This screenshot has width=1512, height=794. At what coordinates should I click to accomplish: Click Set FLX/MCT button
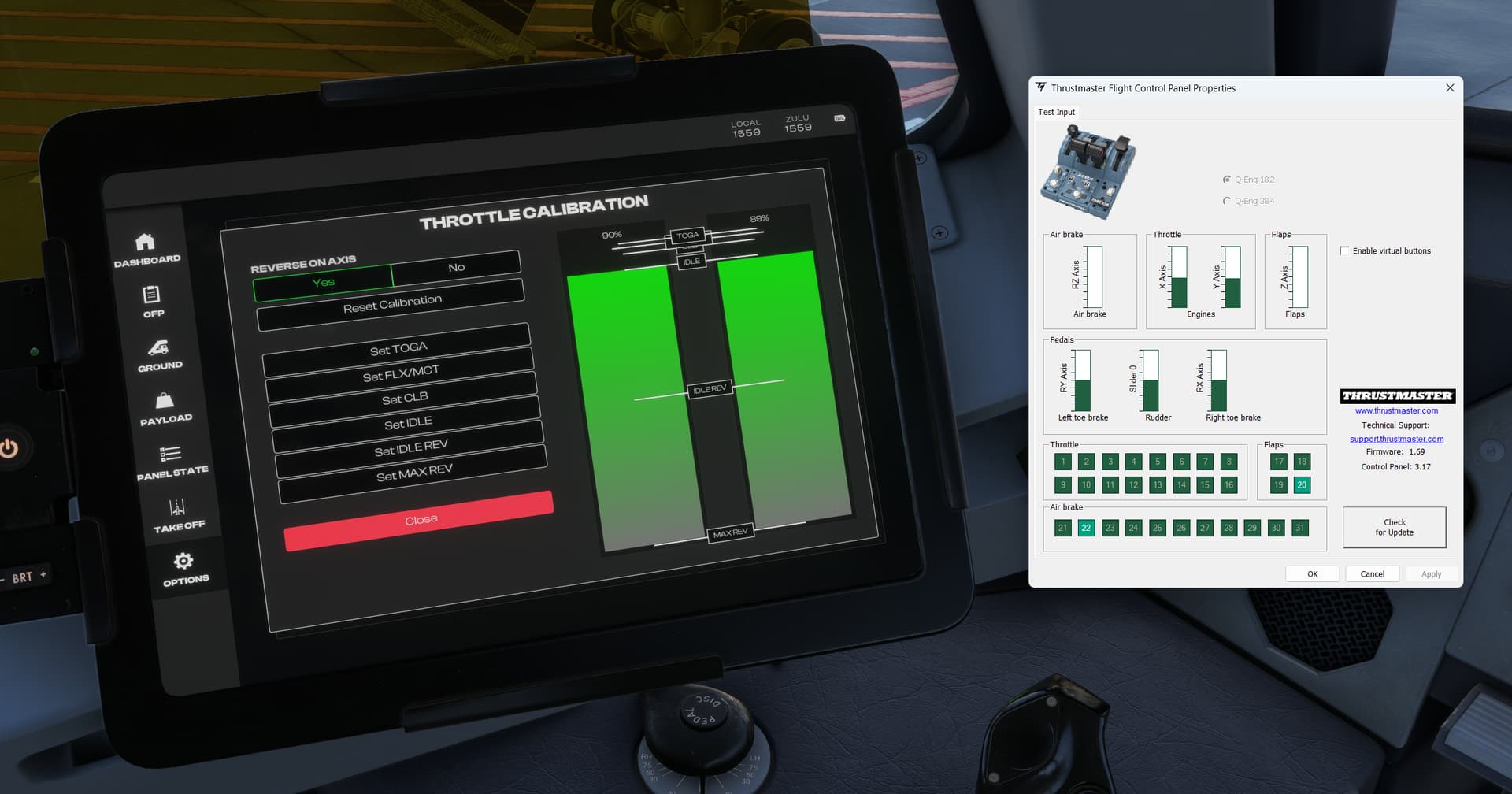point(401,373)
